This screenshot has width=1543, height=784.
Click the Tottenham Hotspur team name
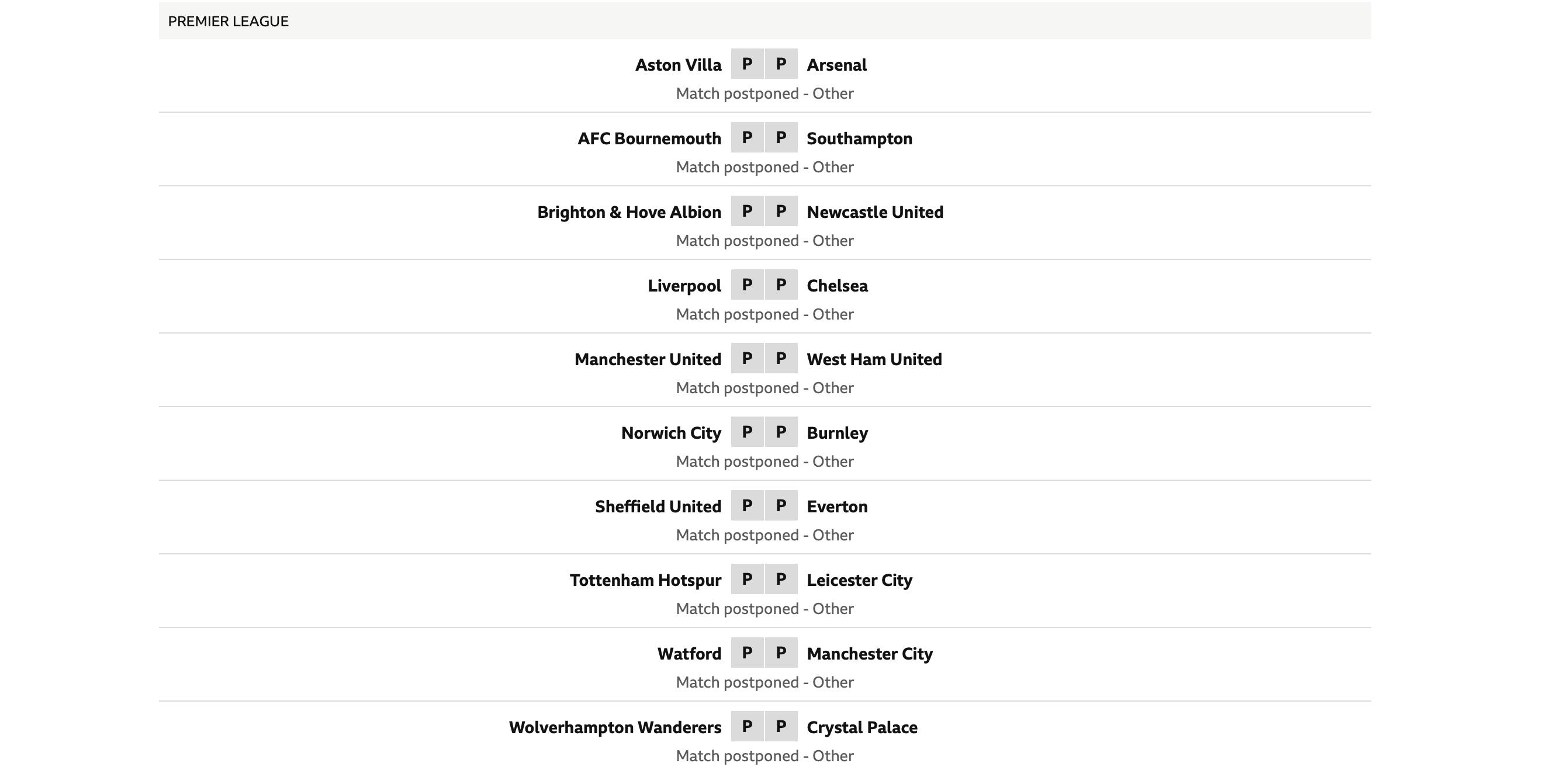click(645, 580)
